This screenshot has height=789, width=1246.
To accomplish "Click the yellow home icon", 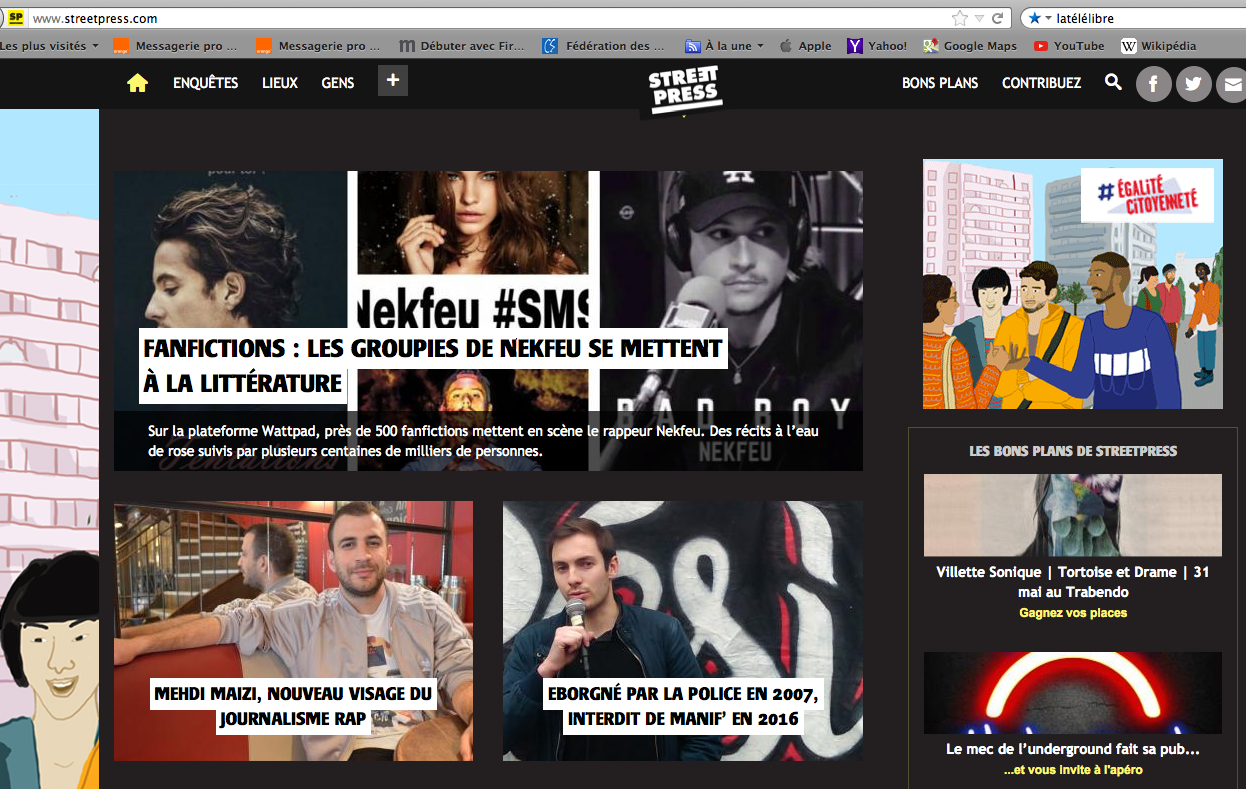I will click(138, 83).
